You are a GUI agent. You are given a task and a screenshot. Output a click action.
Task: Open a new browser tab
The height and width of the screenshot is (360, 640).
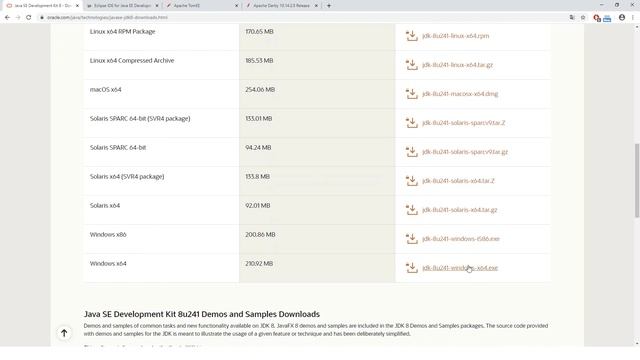pyautogui.click(x=329, y=6)
